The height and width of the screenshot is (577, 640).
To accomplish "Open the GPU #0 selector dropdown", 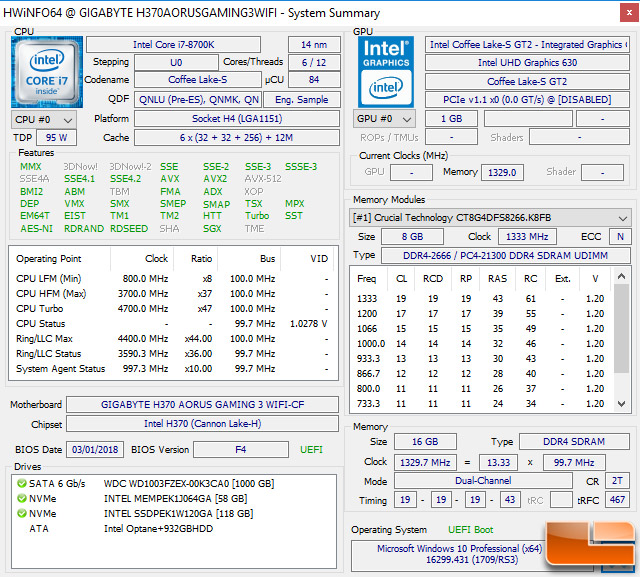I will 384,119.
